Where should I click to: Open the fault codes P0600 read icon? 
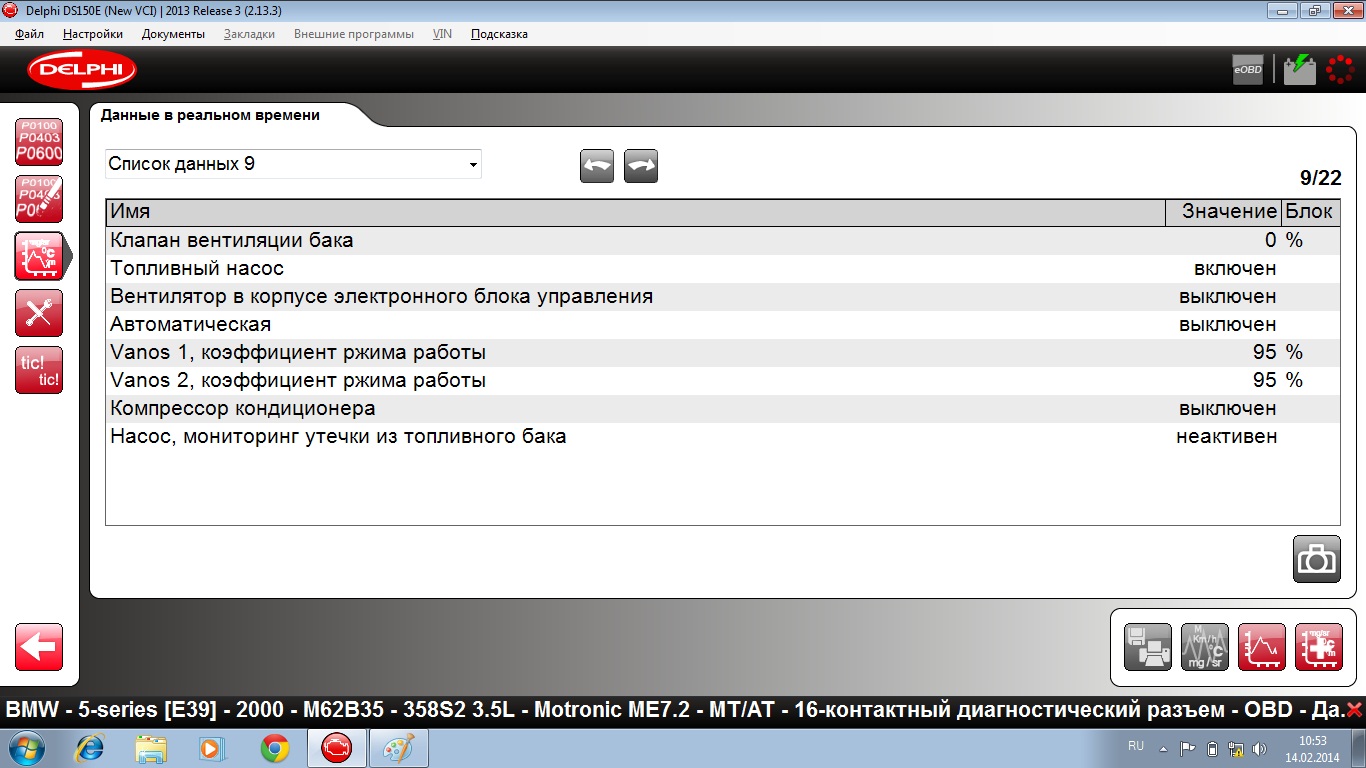[x=39, y=142]
